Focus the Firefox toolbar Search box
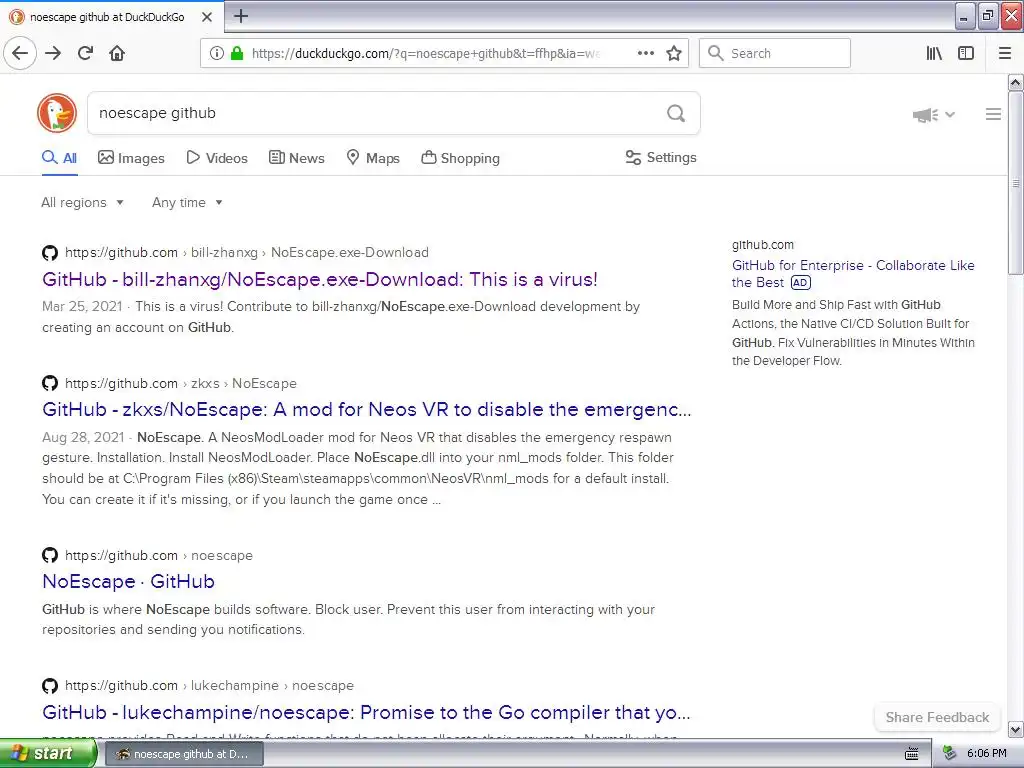Image resolution: width=1024 pixels, height=768 pixels. click(775, 53)
